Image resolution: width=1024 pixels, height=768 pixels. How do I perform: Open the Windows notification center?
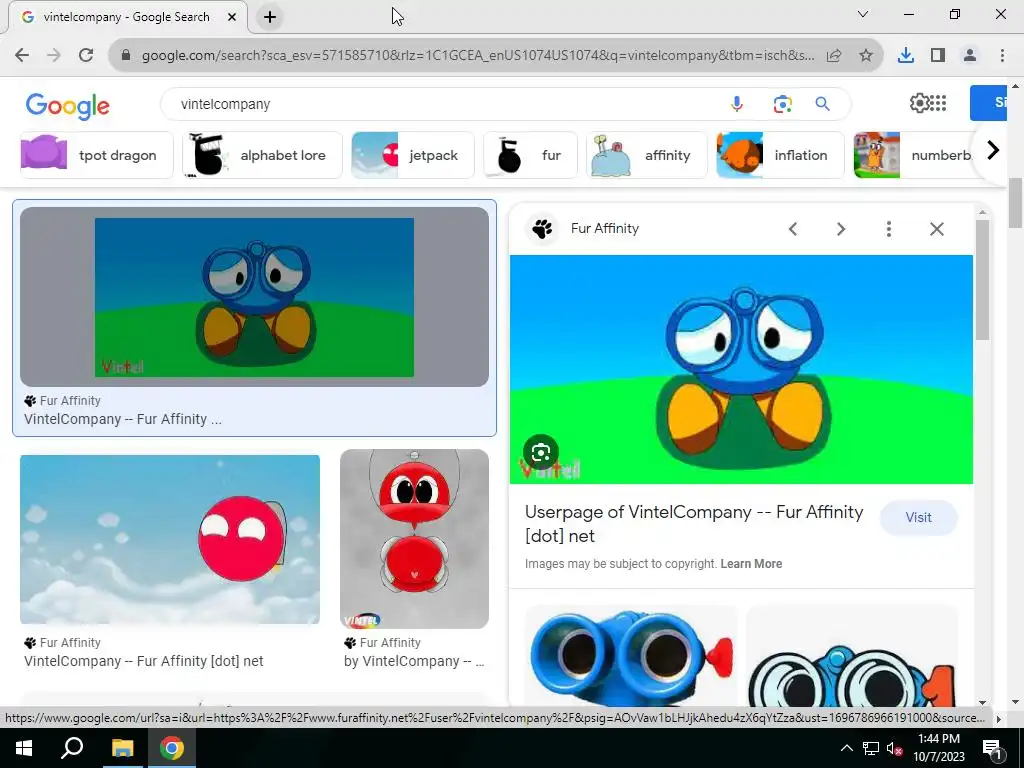click(x=992, y=748)
